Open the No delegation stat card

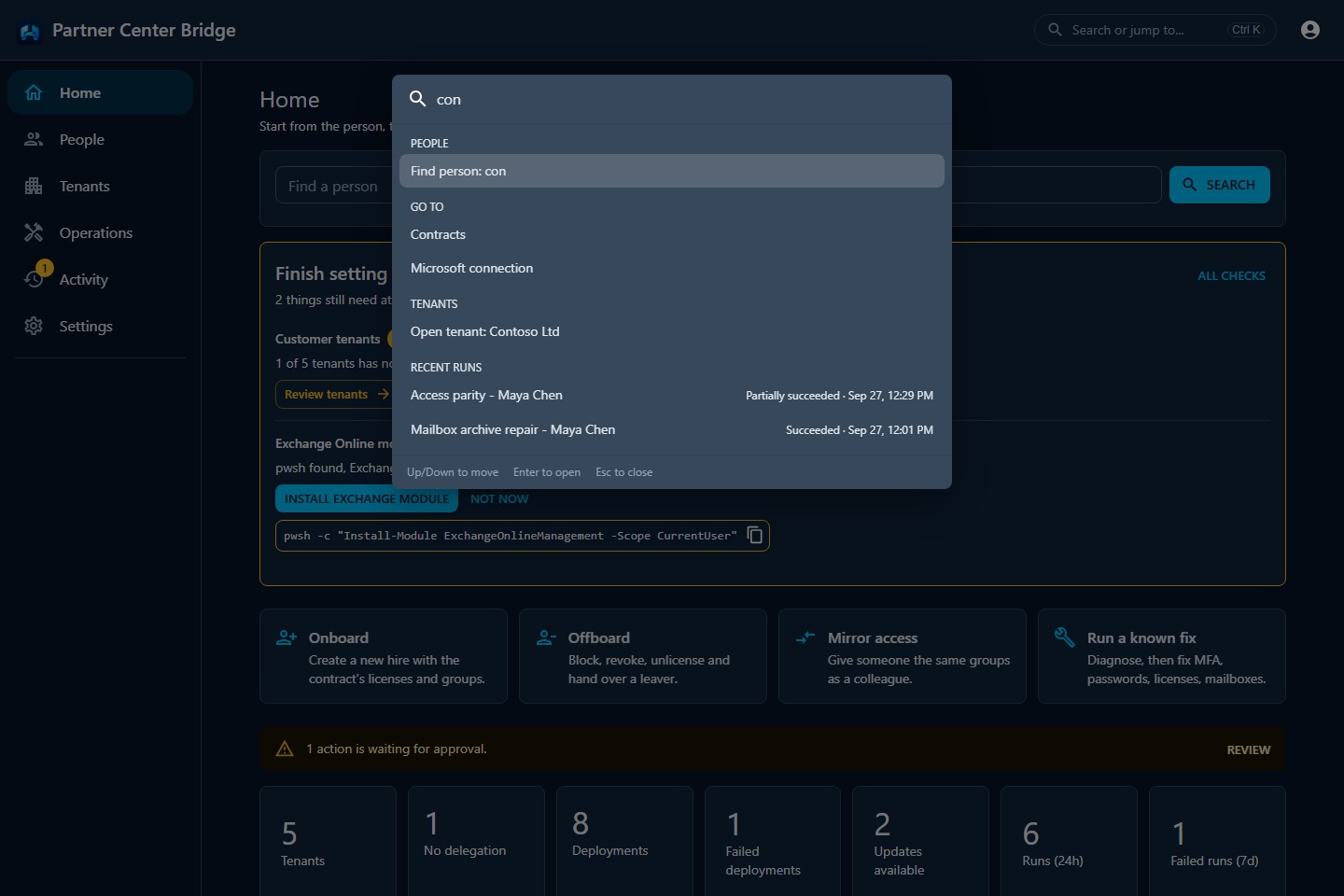(476, 841)
